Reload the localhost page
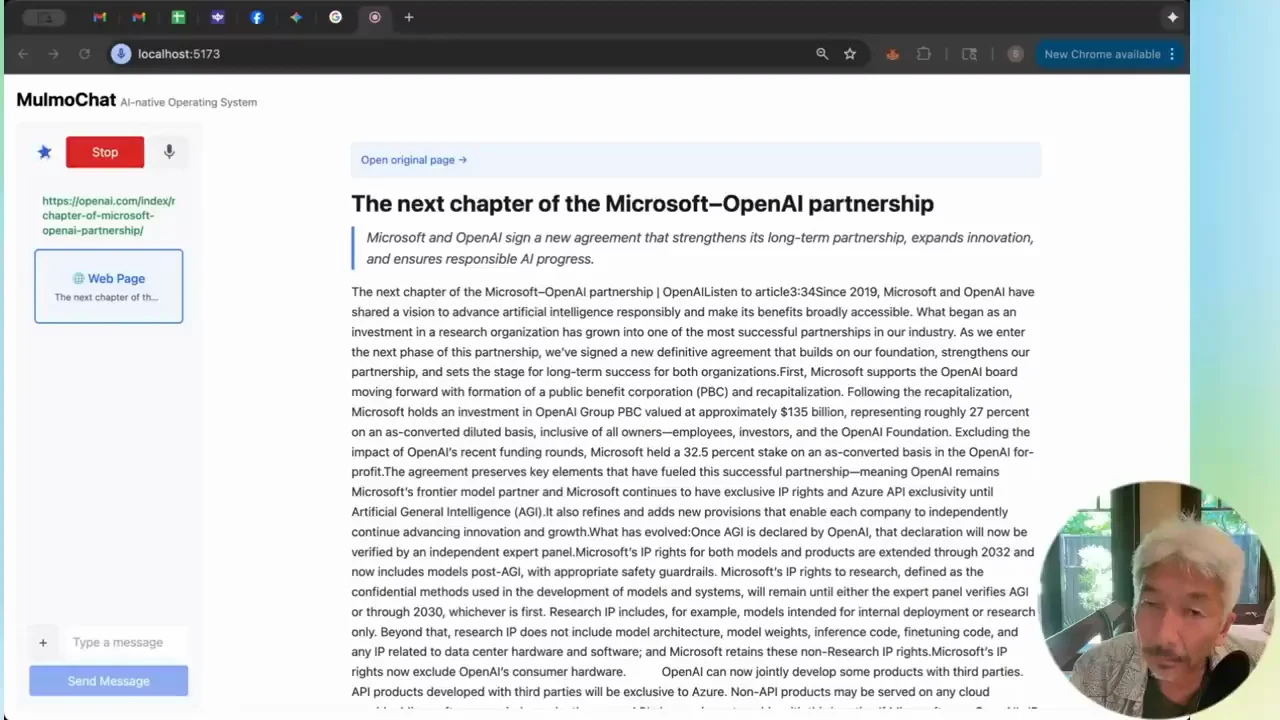This screenshot has height=720, width=1280. [85, 54]
